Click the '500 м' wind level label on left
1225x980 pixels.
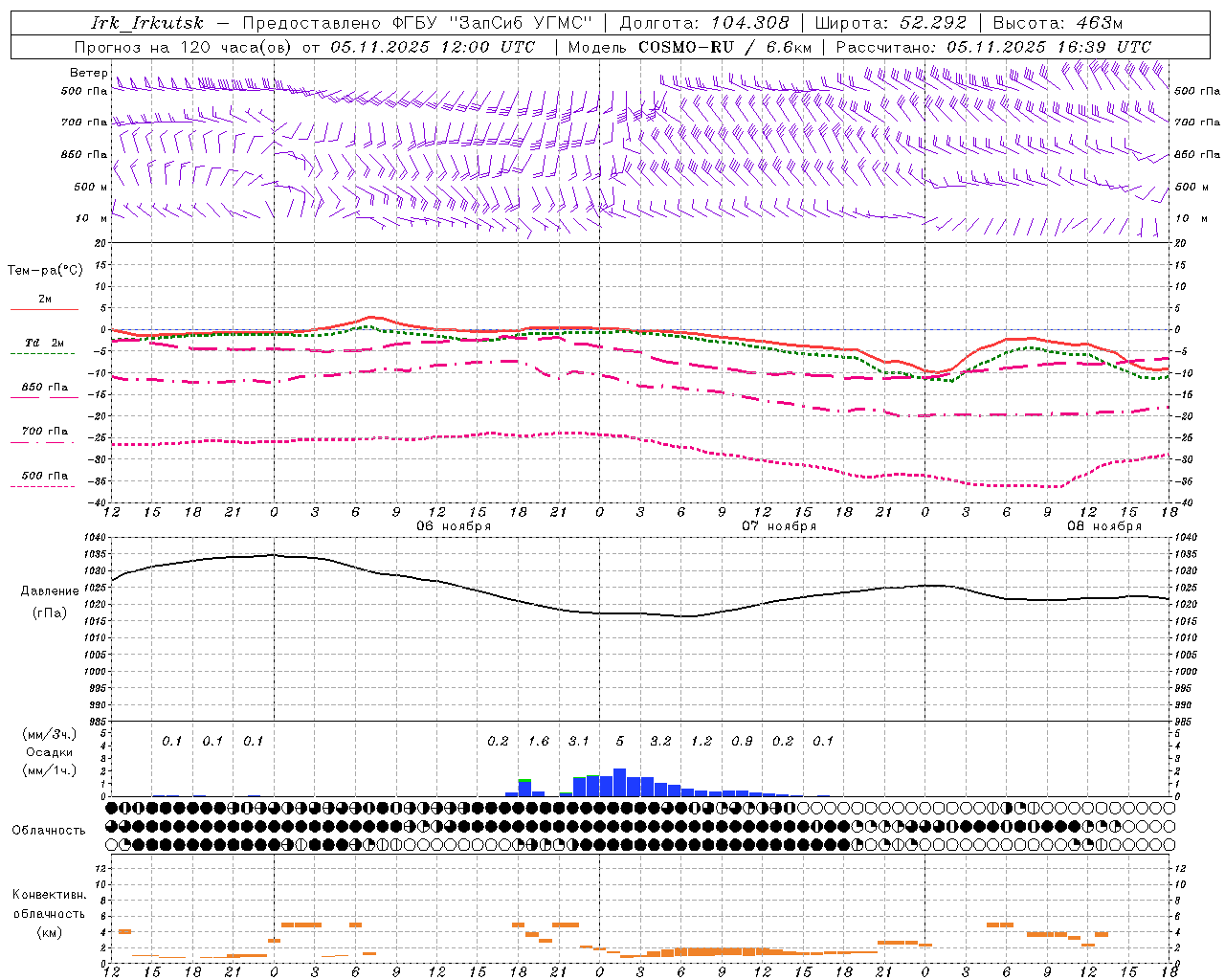point(91,187)
